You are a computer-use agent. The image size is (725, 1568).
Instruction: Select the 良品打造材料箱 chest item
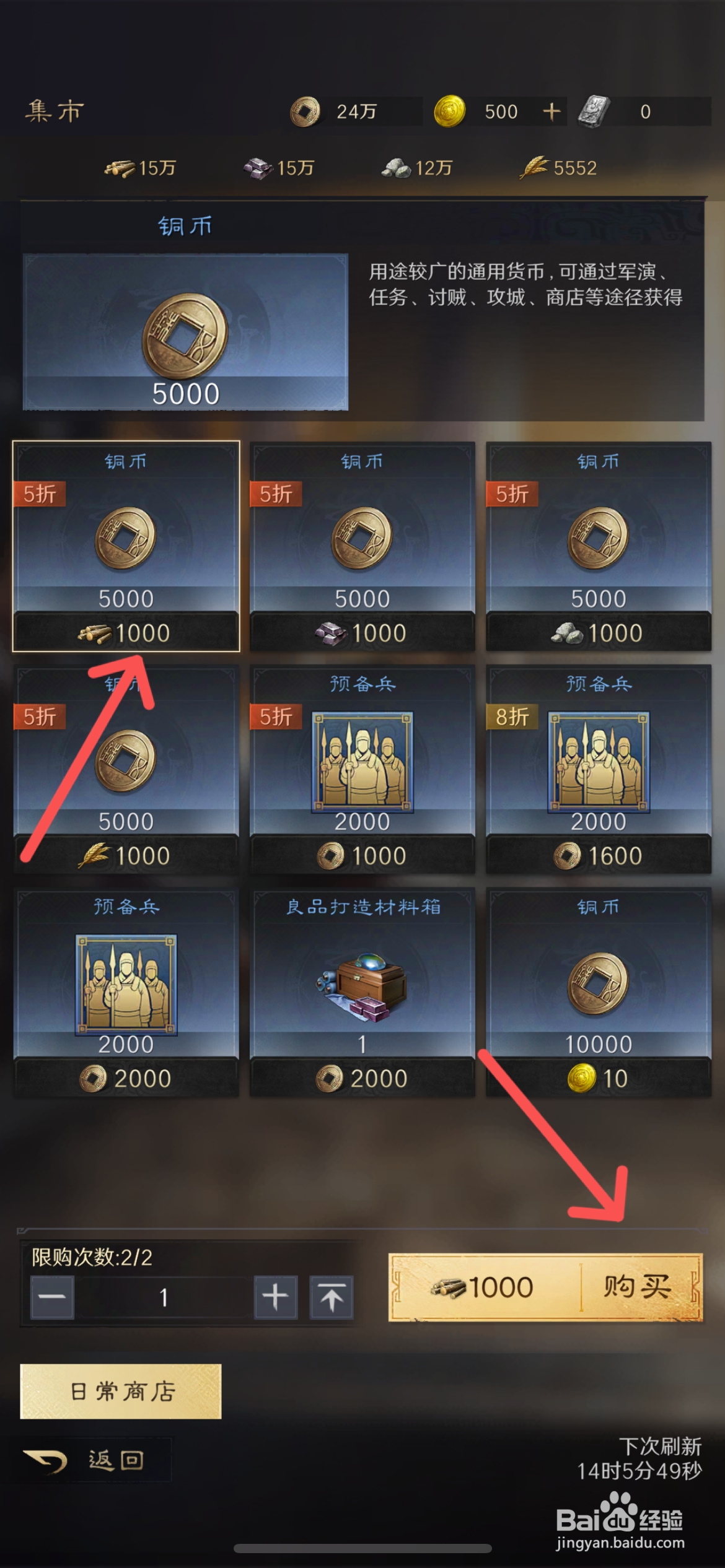coord(362,992)
